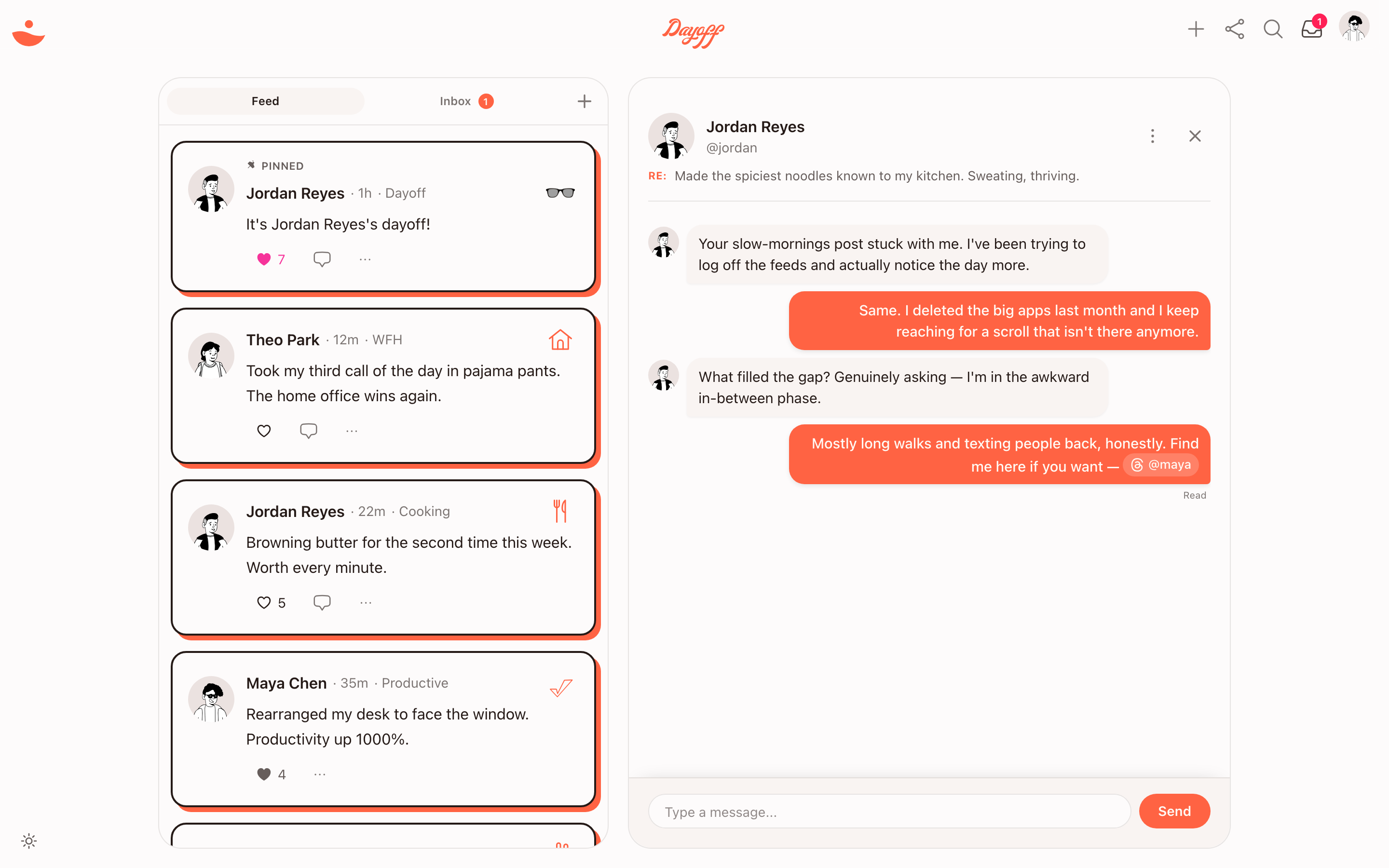Click the "It's Jordan Reyes's dayoff!" text
Screen dimensions: 1389x868
coord(338,224)
